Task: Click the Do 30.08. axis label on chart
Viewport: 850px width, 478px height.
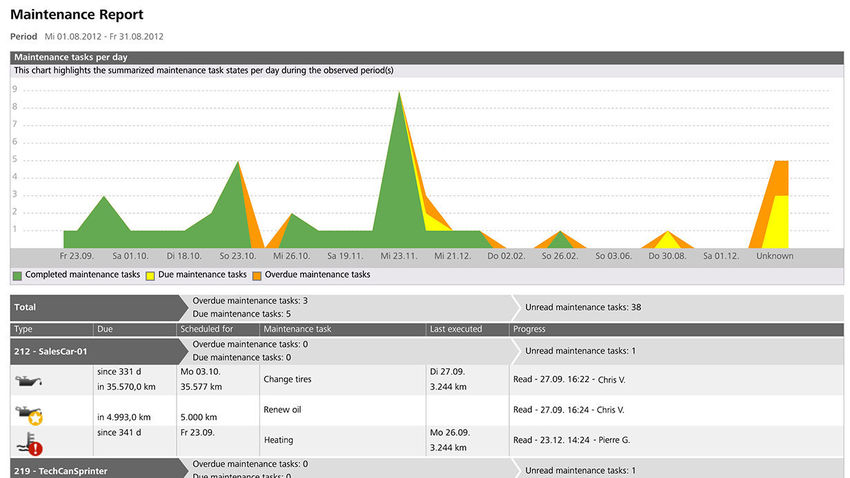Action: (x=667, y=256)
